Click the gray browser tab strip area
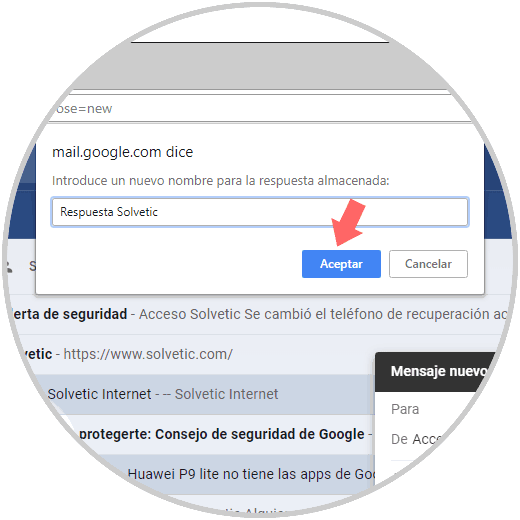 click(260, 66)
